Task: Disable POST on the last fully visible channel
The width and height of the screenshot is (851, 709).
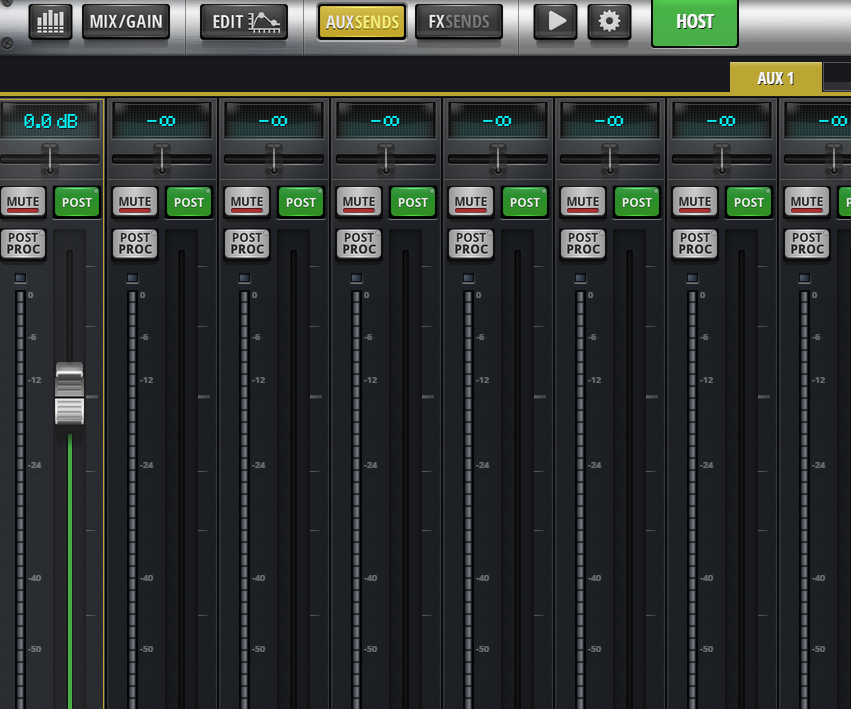Action: [x=748, y=202]
